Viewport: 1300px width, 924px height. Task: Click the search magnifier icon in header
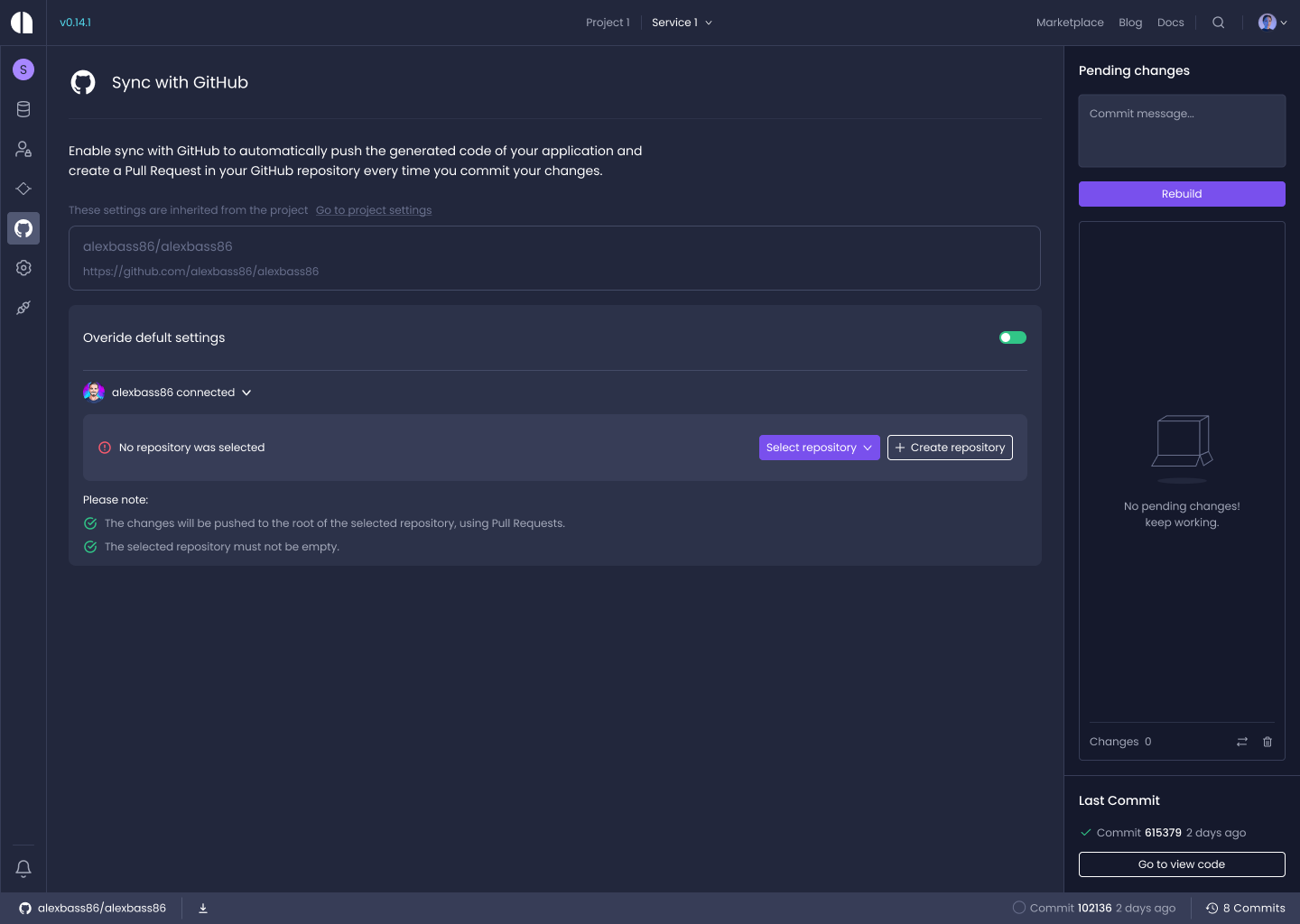(x=1219, y=23)
